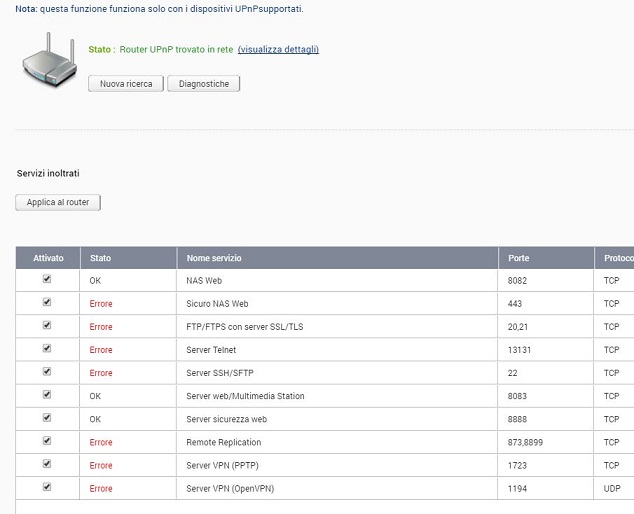Click the Porte column header
The image size is (634, 514).
coord(518,258)
